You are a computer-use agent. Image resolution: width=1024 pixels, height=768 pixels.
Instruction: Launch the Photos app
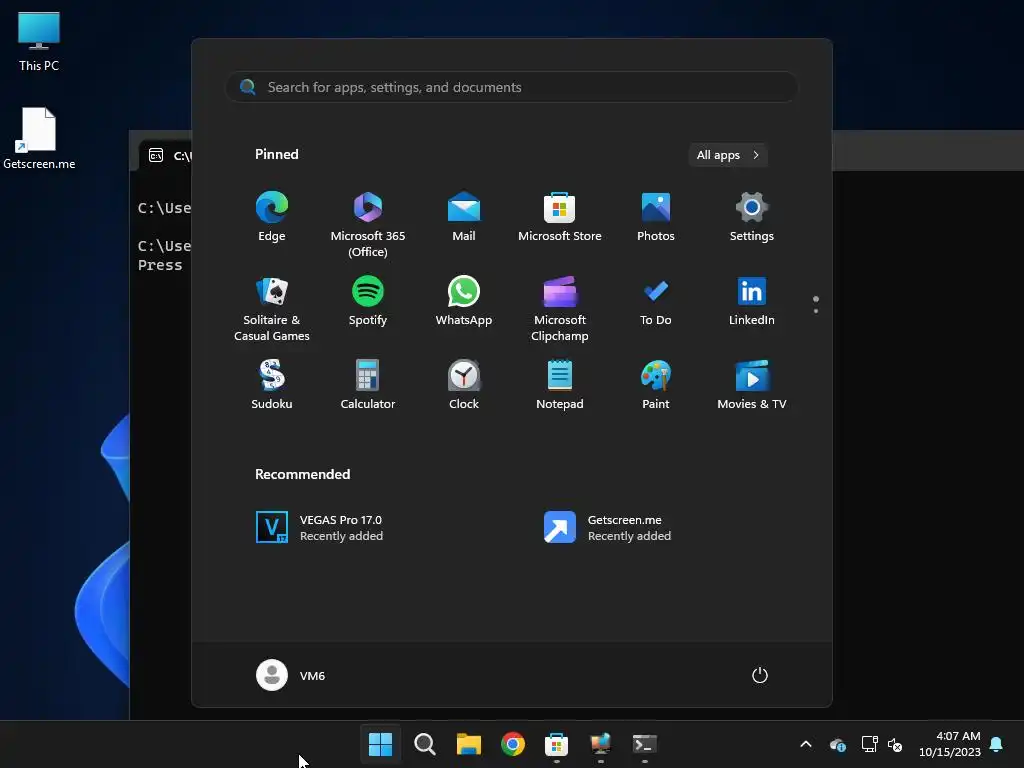tap(656, 217)
